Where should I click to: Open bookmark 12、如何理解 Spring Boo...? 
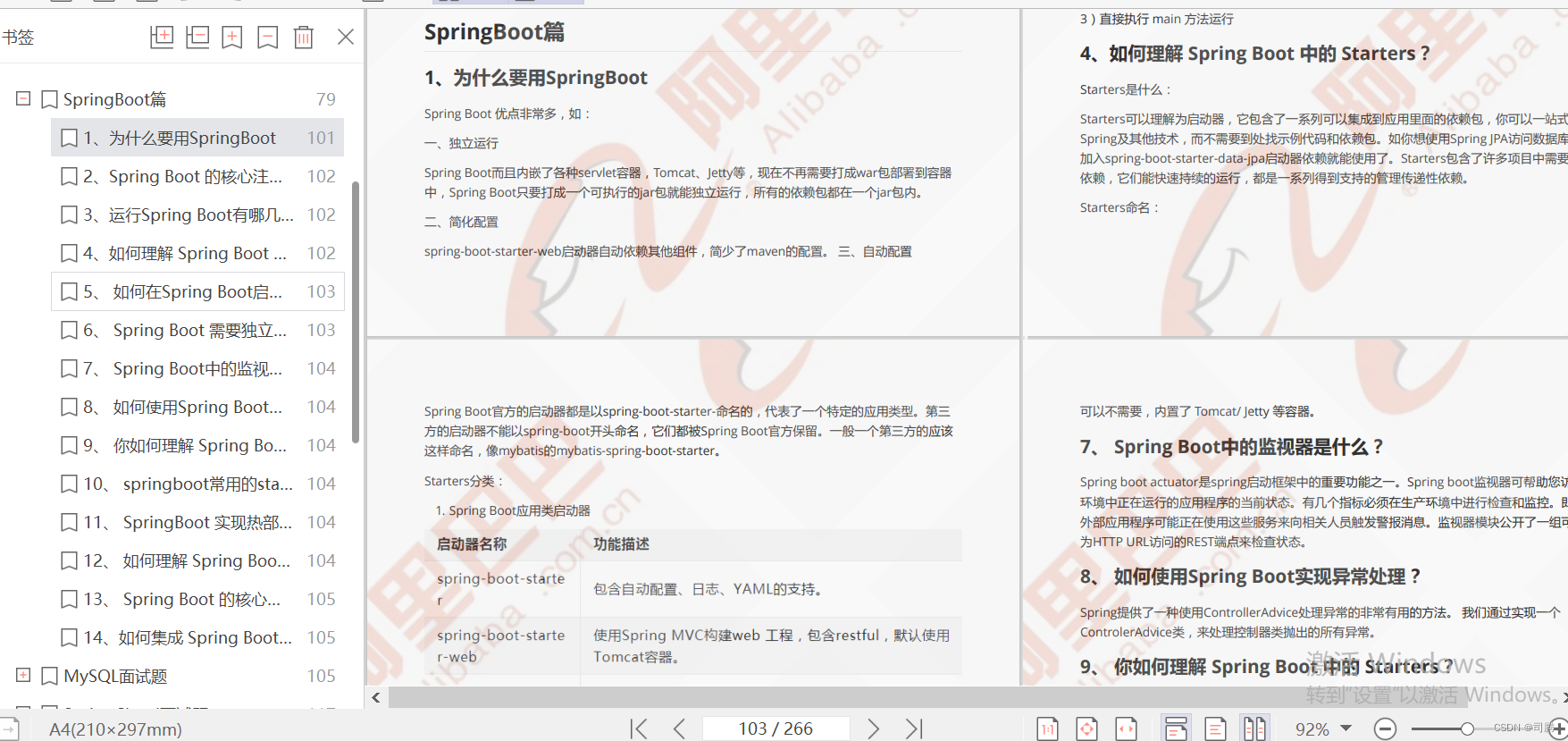click(x=197, y=560)
